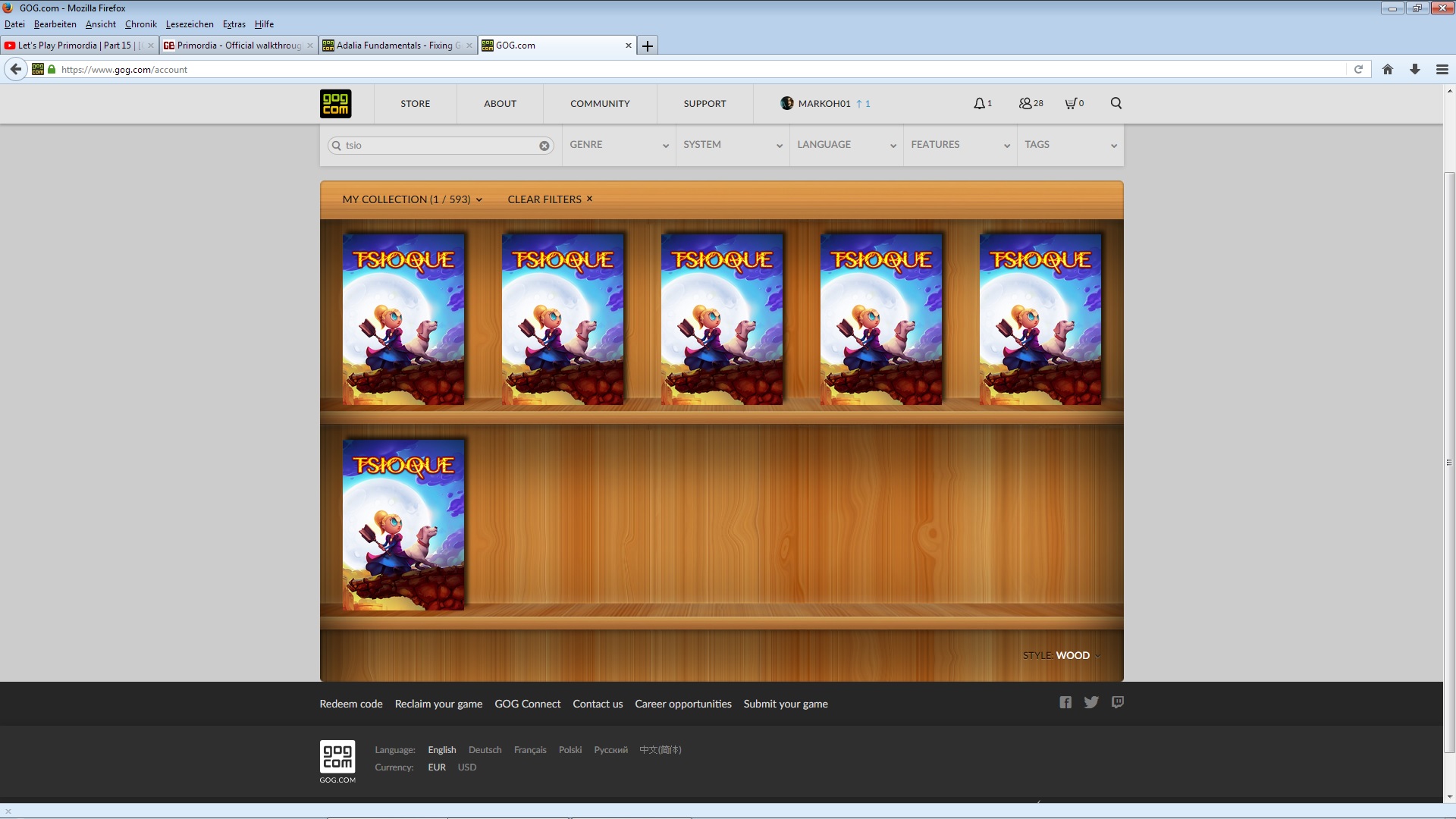Image resolution: width=1456 pixels, height=819 pixels.
Task: Go back with the browser back arrow
Action: tap(16, 69)
